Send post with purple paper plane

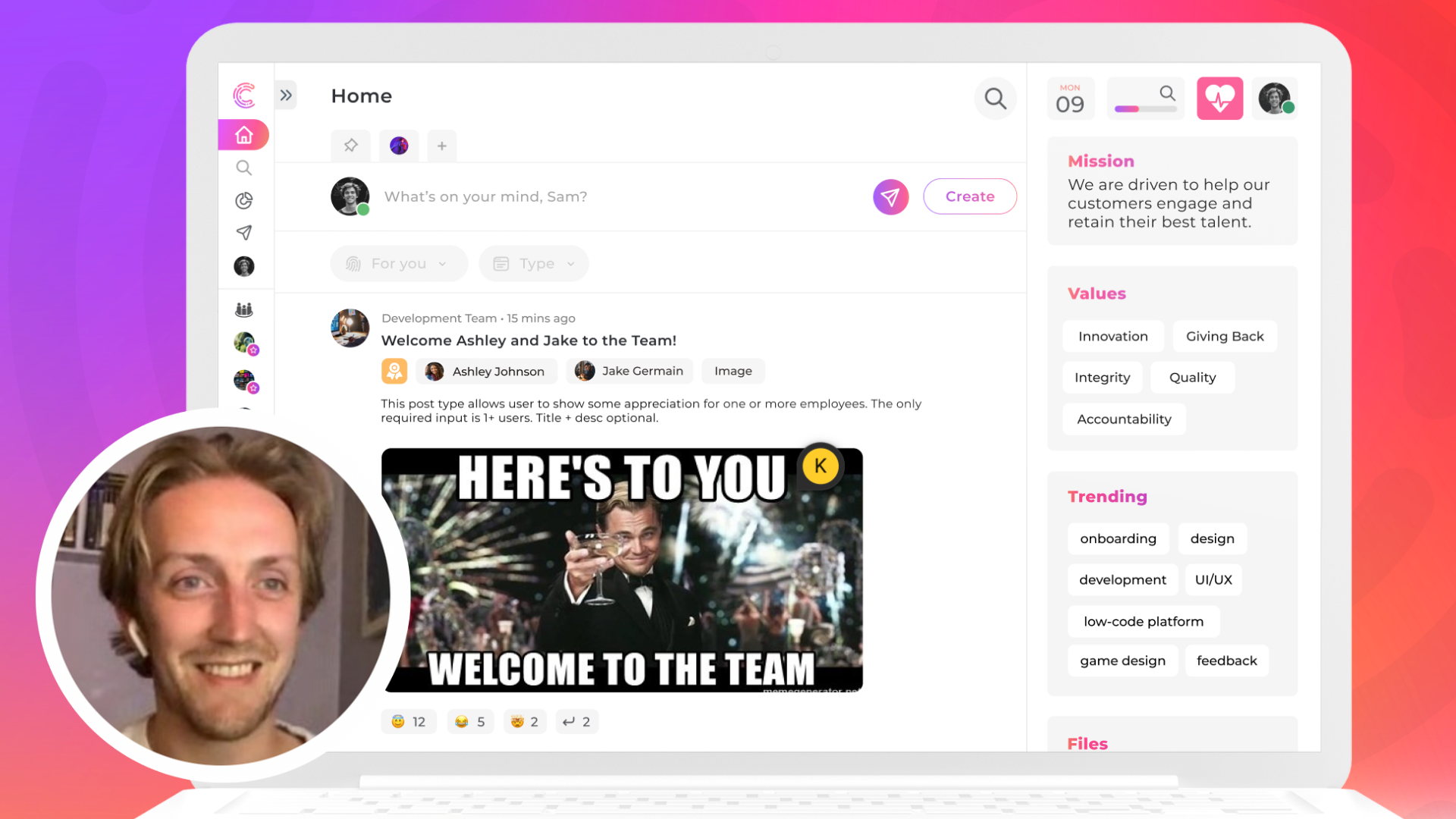[890, 197]
